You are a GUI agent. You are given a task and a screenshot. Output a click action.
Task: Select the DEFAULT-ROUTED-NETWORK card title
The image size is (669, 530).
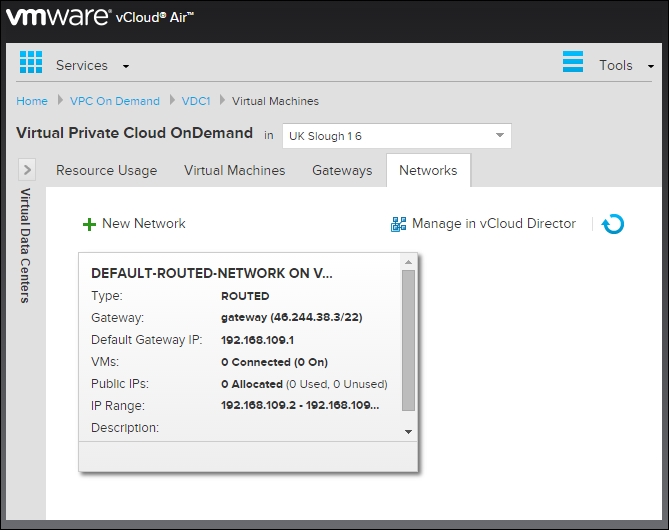click(x=212, y=272)
